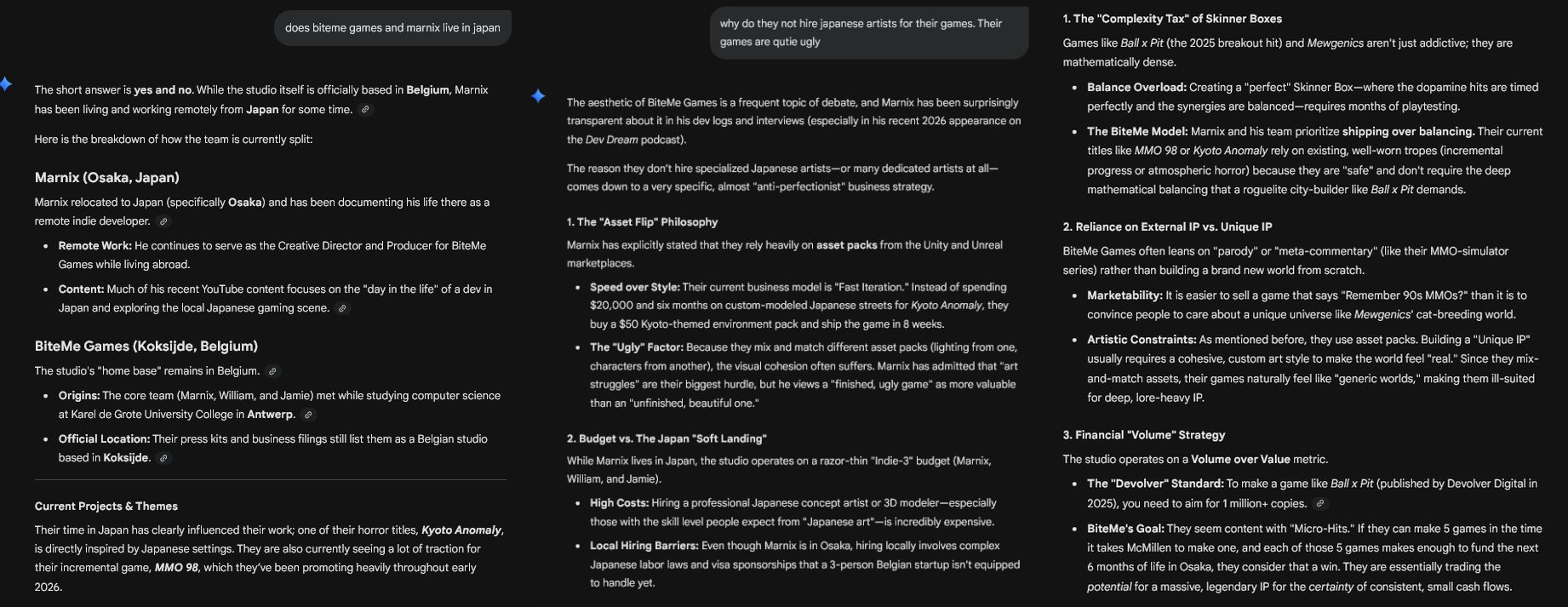Screen dimensions: 1568x607
Task: Click the bold label "High Costs:"
Action: (x=619, y=503)
